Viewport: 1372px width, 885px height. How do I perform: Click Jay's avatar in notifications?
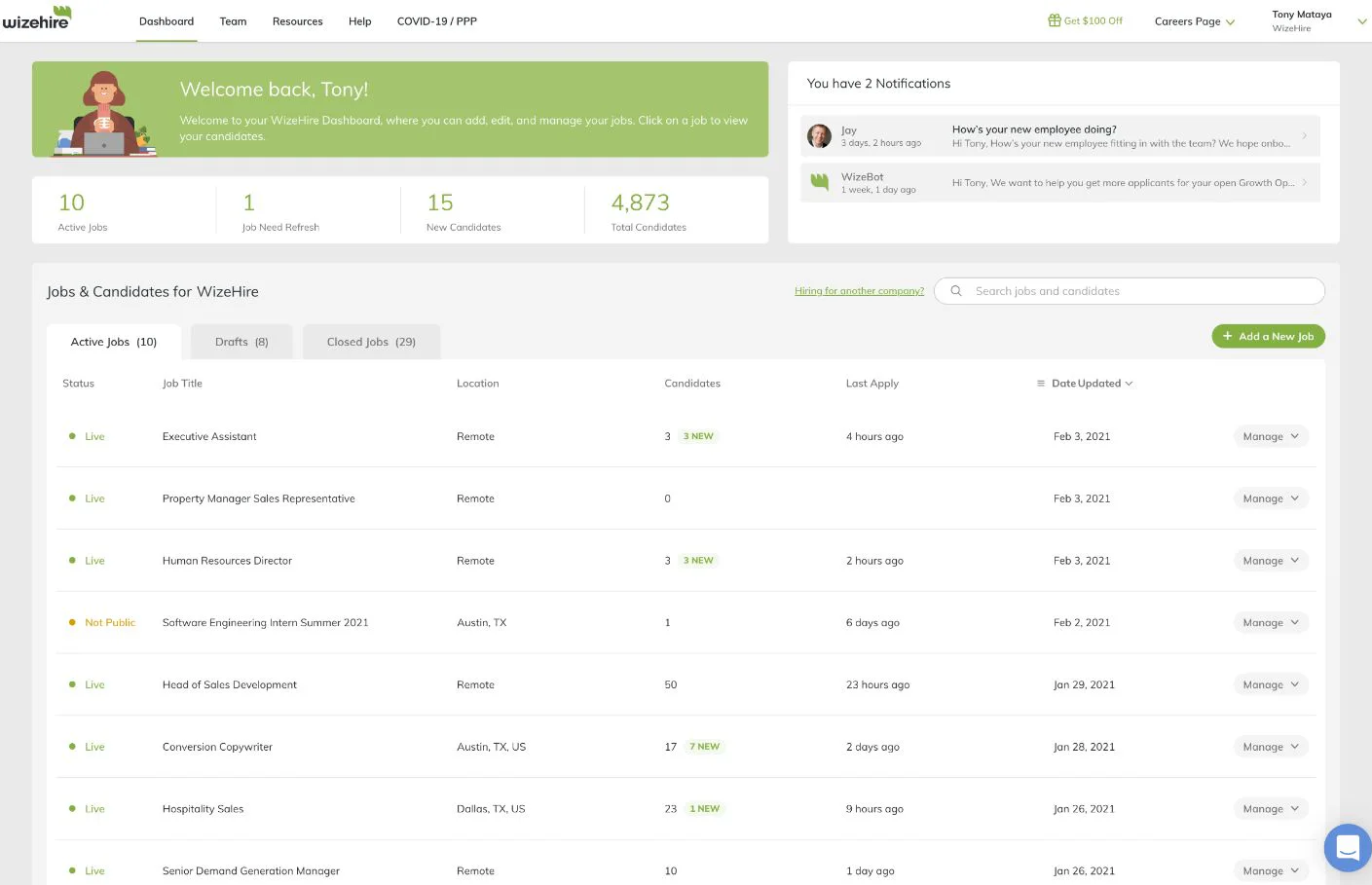tap(820, 136)
